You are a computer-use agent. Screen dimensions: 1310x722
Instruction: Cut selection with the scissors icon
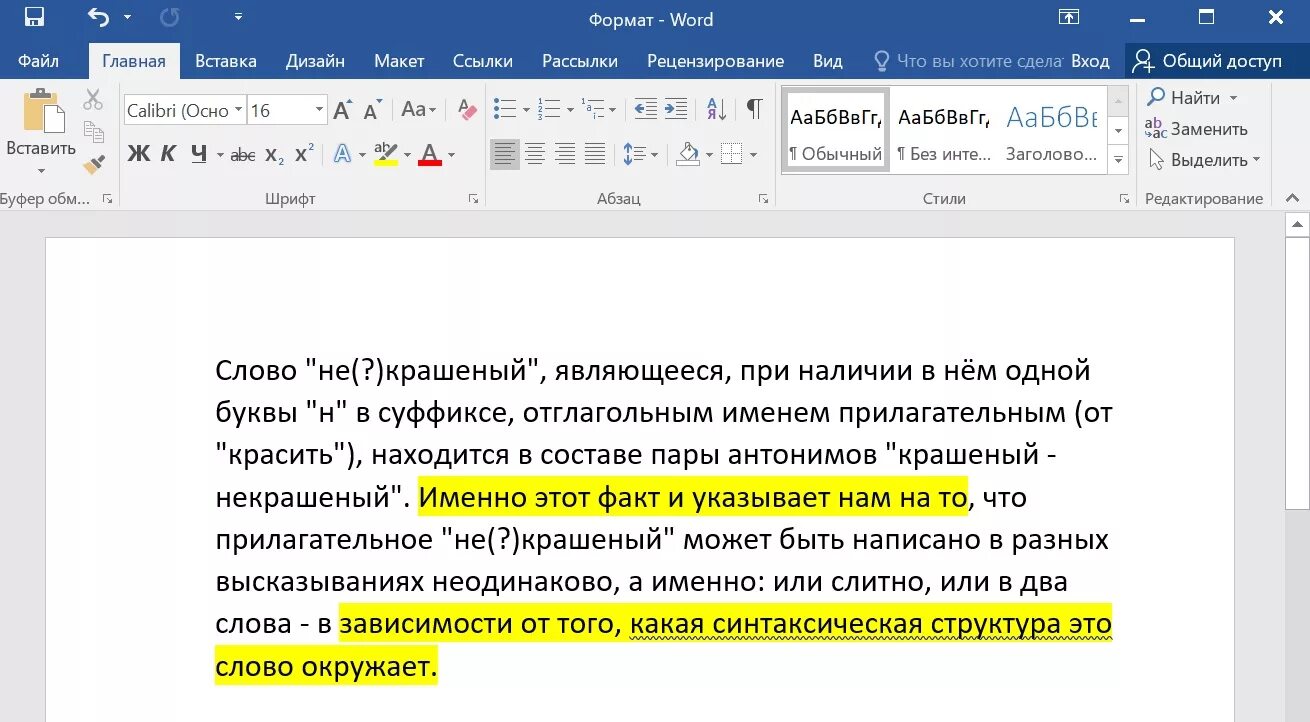tap(93, 99)
